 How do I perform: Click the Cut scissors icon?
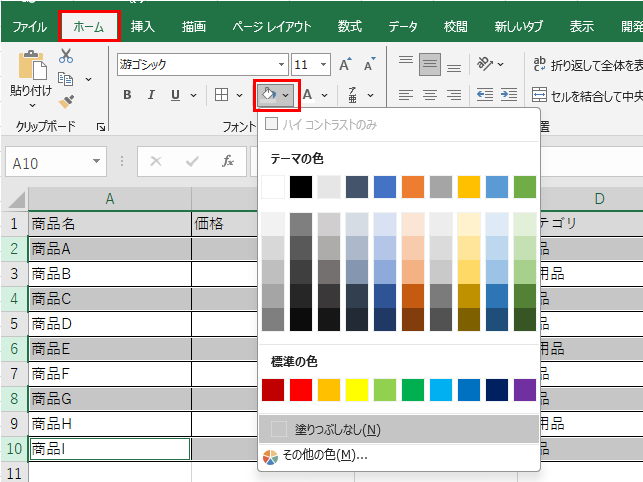(x=66, y=56)
